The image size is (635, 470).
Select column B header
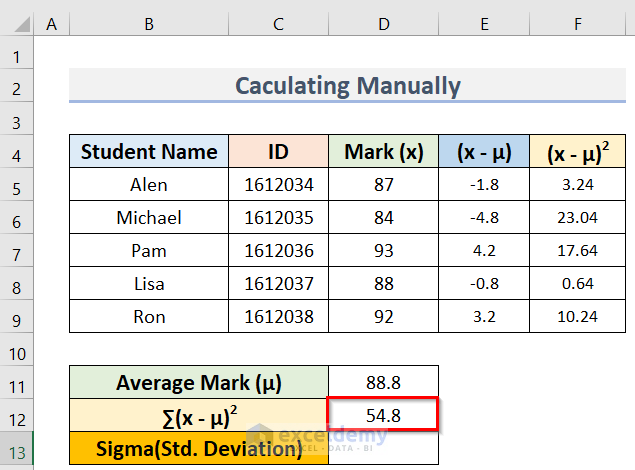point(149,24)
